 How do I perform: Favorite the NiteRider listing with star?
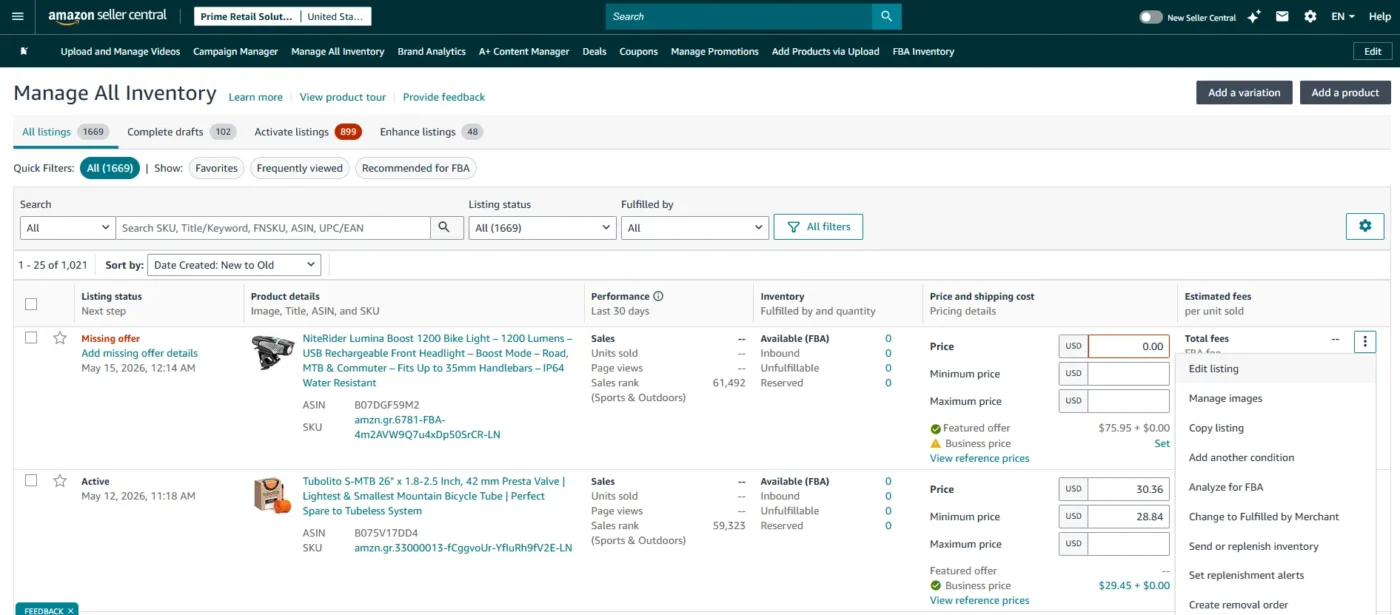[60, 338]
